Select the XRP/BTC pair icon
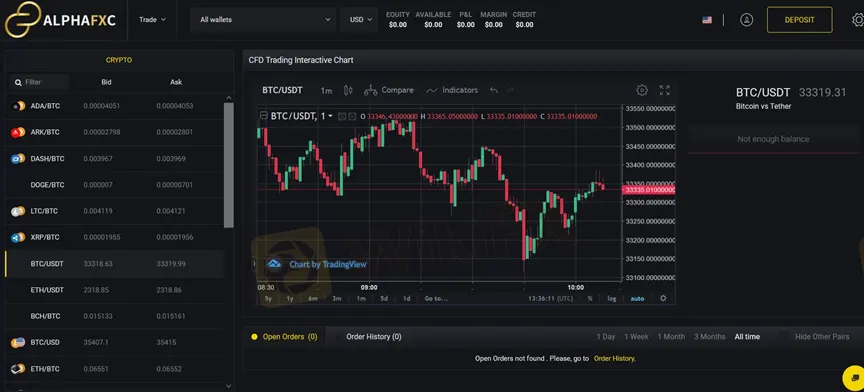The width and height of the screenshot is (864, 392). click(x=18, y=238)
